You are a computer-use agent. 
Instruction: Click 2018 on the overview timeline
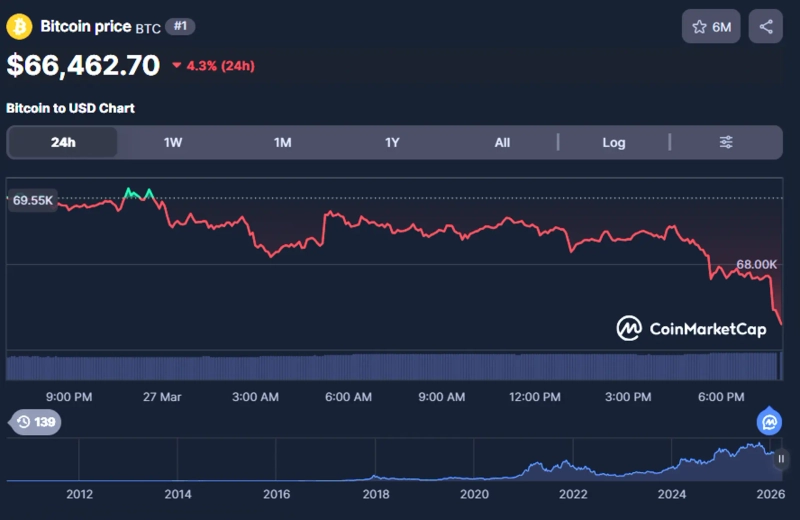[x=375, y=494]
